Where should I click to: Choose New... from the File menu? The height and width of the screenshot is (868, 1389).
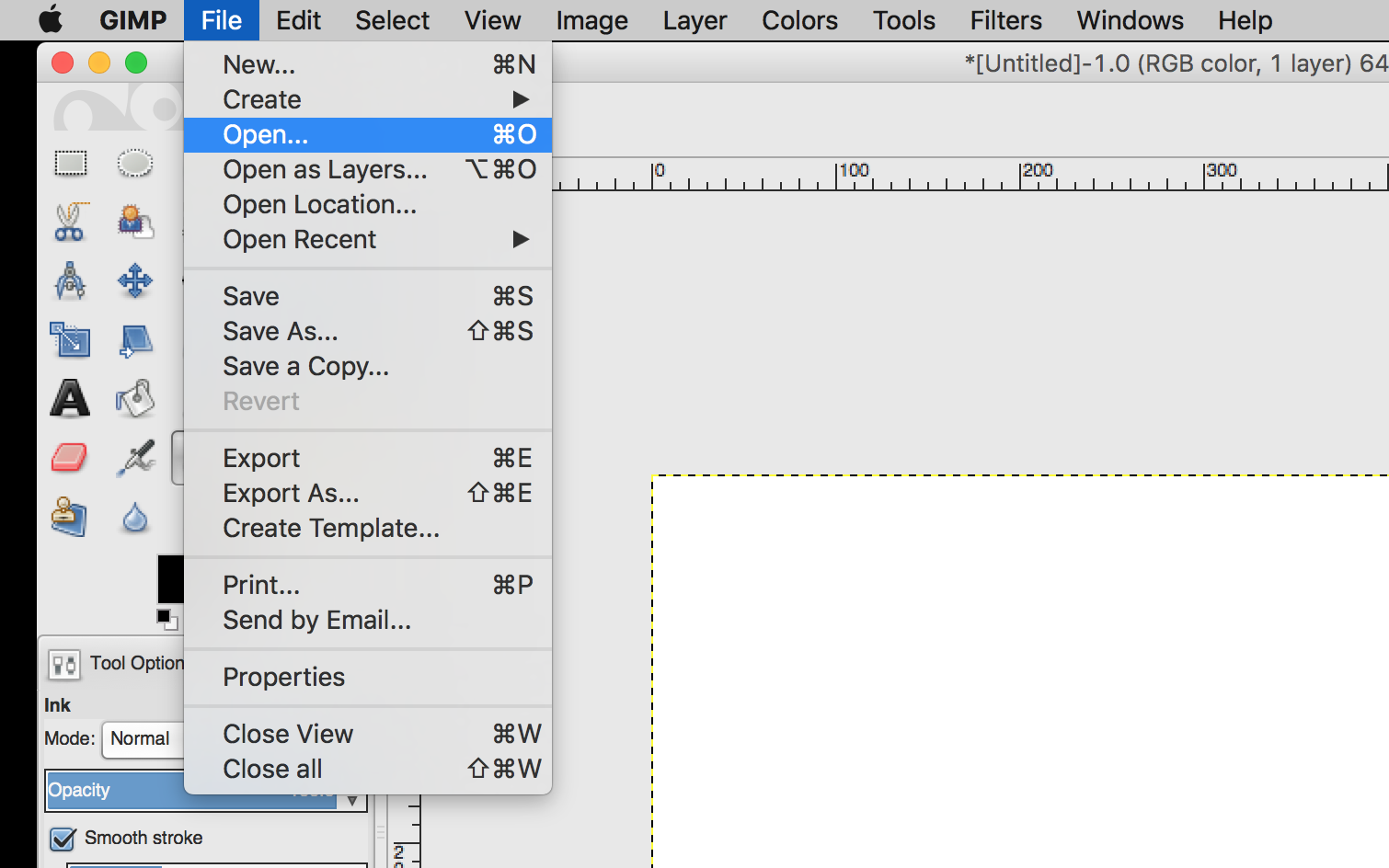coord(368,65)
